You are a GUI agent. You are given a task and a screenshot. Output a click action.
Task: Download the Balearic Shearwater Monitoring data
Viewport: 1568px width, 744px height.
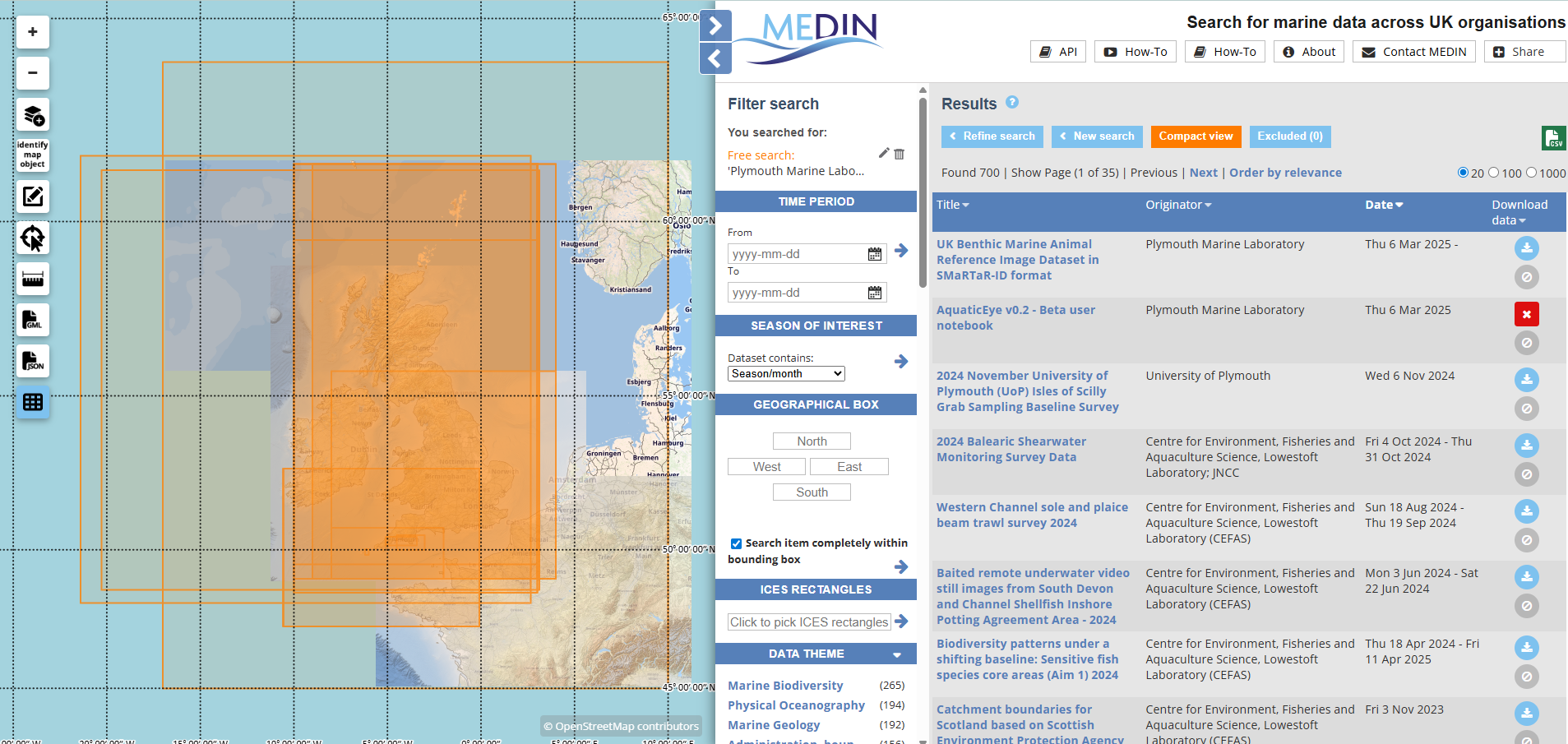(x=1527, y=446)
